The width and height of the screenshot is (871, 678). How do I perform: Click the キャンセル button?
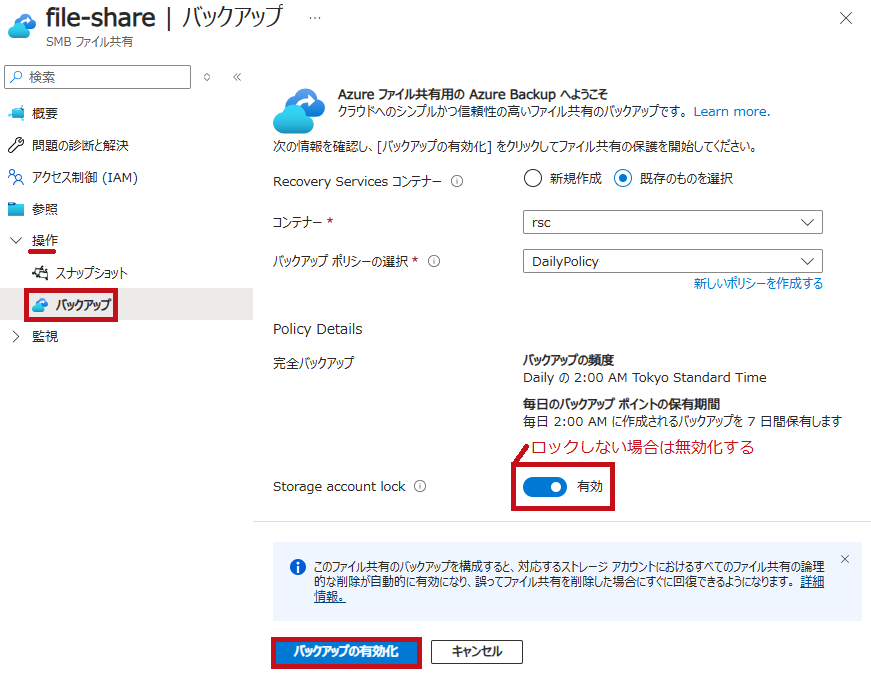tap(477, 652)
